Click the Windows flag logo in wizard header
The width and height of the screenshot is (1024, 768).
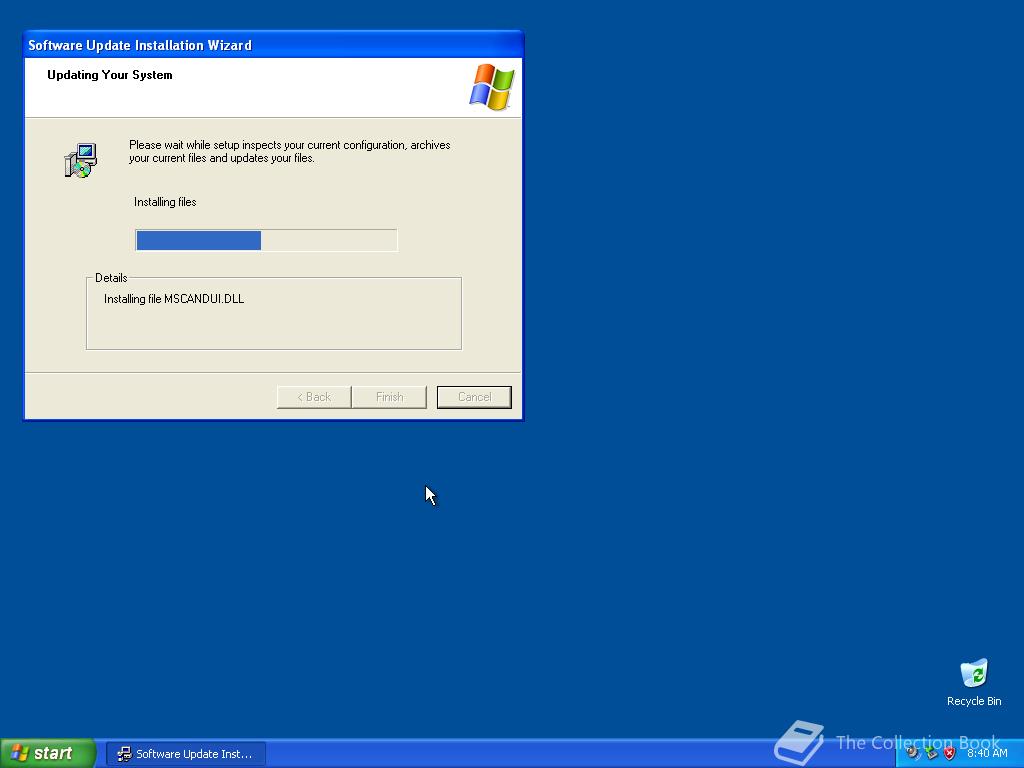[x=492, y=87]
